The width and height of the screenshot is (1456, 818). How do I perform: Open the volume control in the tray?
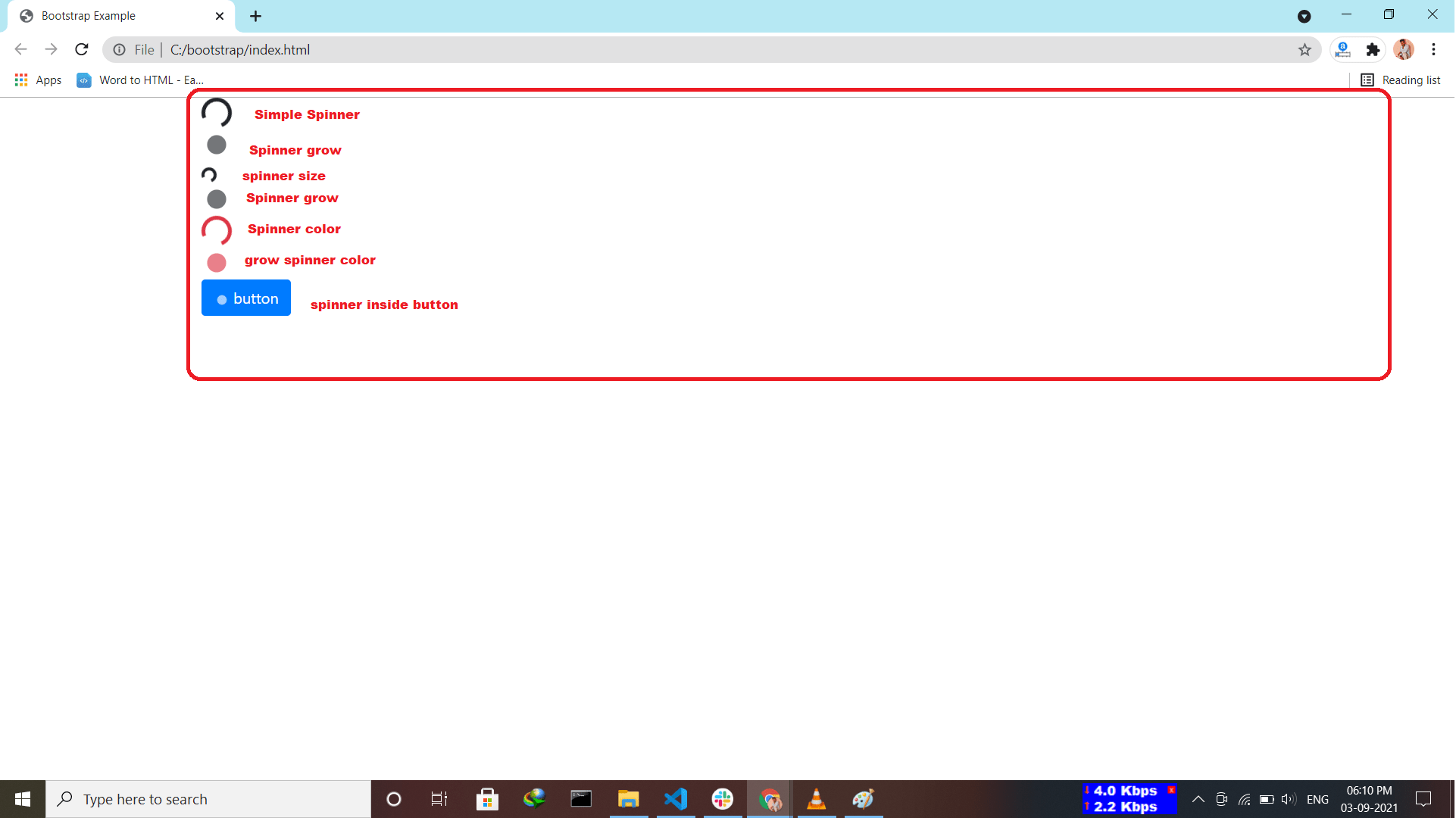pos(1287,799)
